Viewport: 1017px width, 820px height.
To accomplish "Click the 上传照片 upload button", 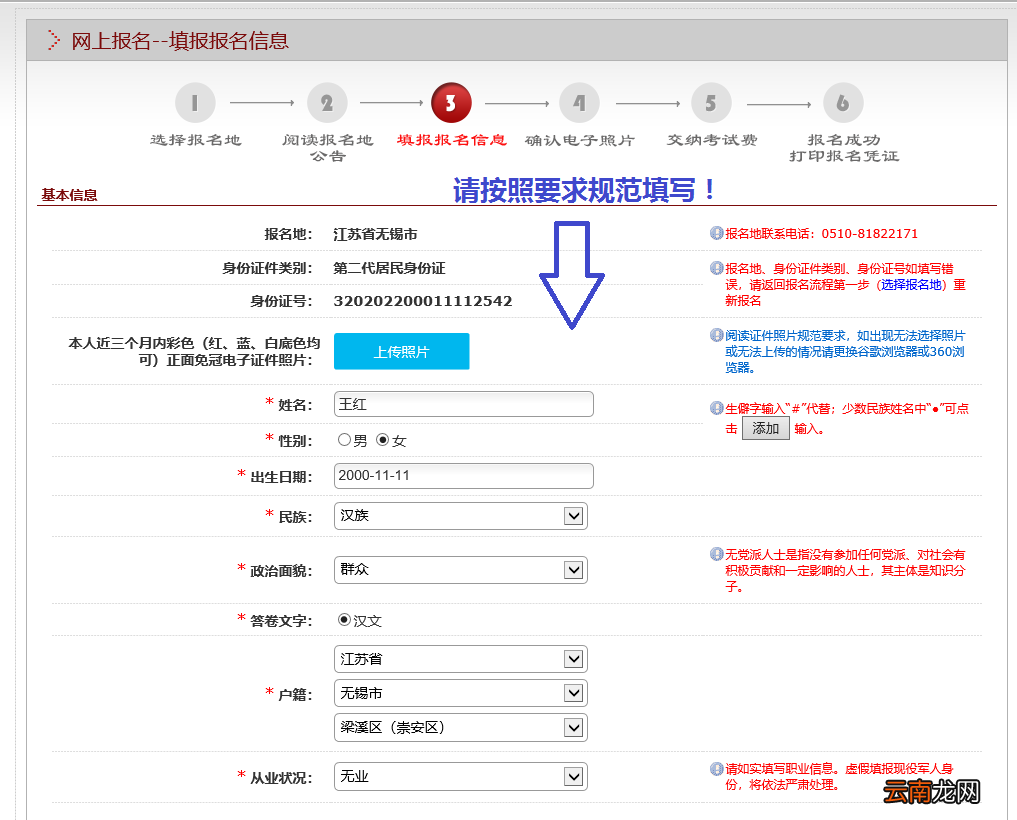I will [401, 351].
